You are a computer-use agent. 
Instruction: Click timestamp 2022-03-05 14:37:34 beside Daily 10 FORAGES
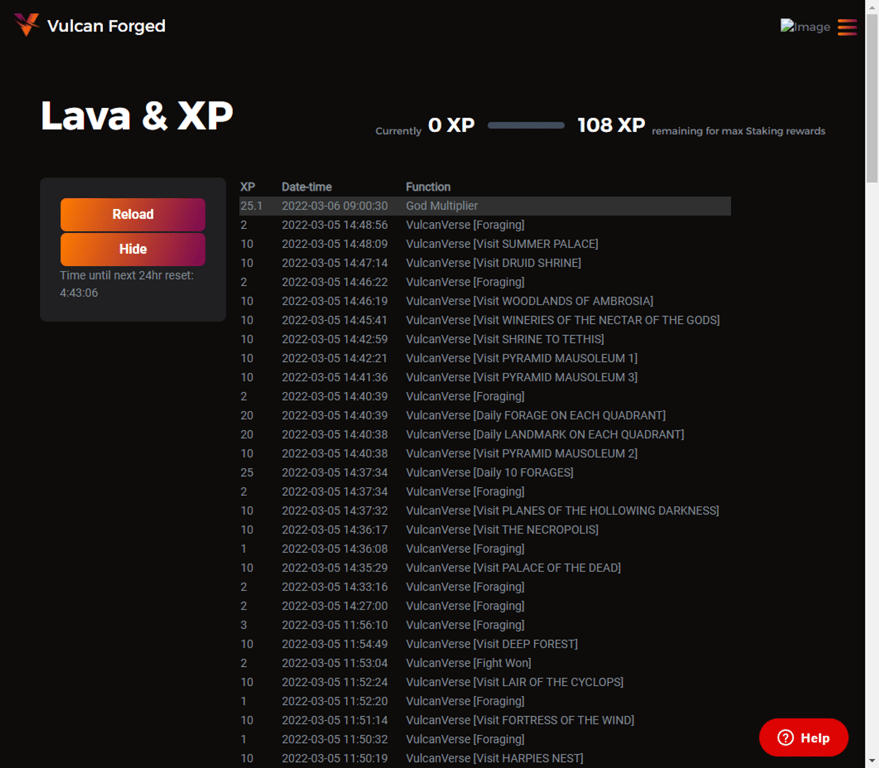[335, 473]
